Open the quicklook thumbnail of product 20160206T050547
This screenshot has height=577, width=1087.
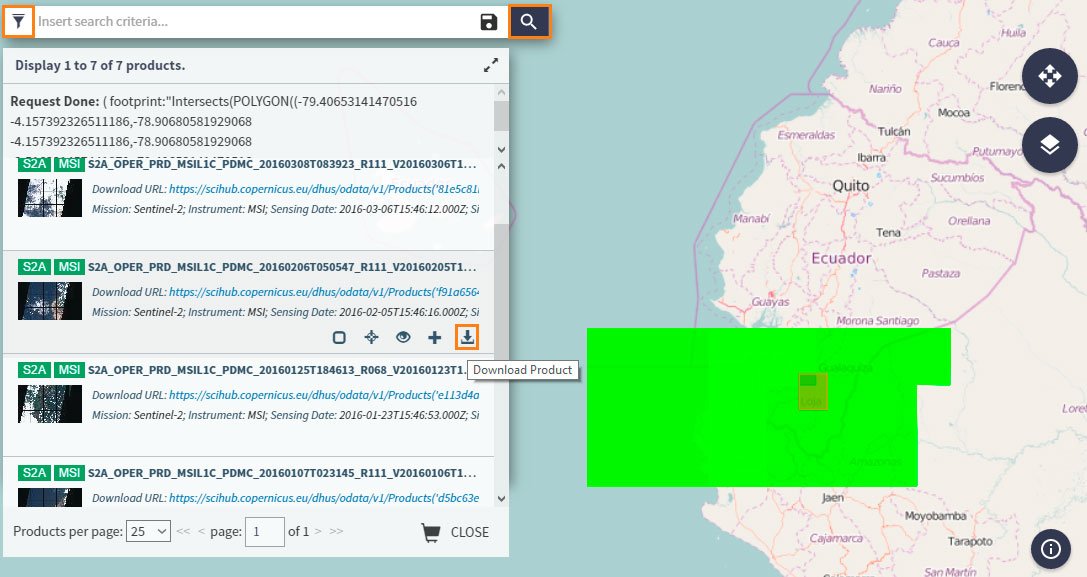click(50, 301)
